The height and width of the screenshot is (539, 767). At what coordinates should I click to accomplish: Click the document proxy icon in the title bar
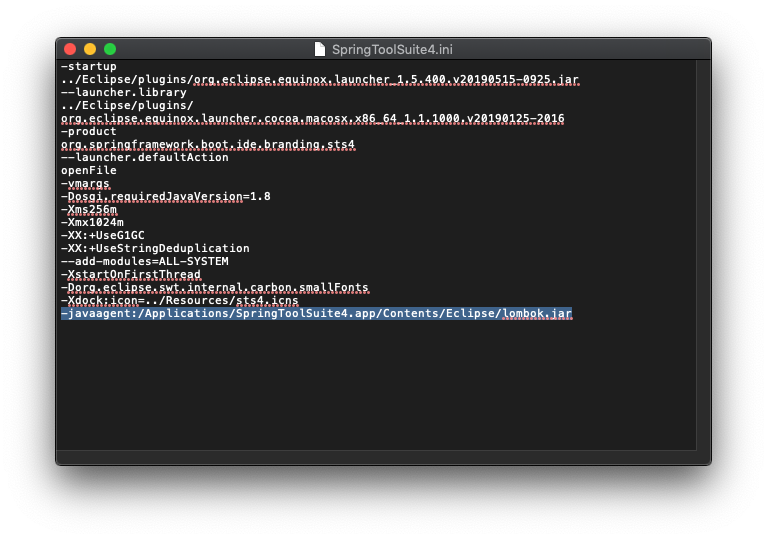click(x=319, y=49)
